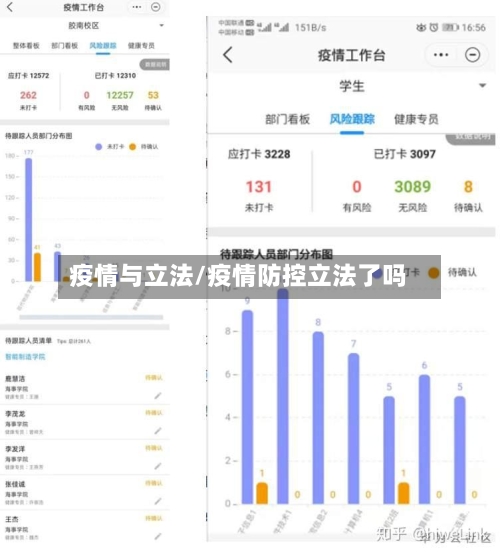Viewport: 500px width, 555px height.
Task: Tap the battery indicator in status bar
Action: (450, 27)
